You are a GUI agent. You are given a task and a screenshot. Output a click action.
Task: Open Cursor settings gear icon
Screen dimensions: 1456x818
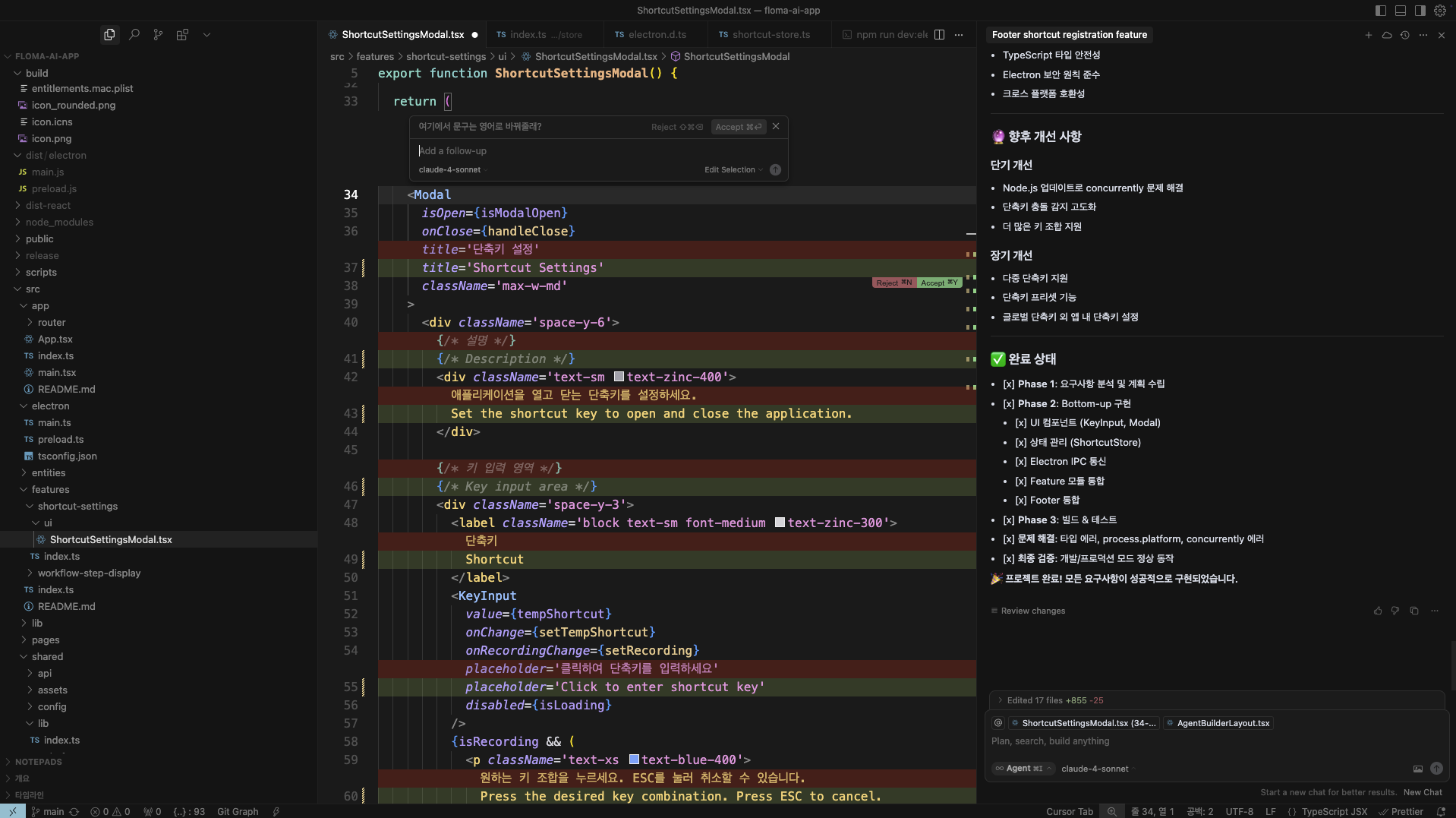(x=1440, y=11)
